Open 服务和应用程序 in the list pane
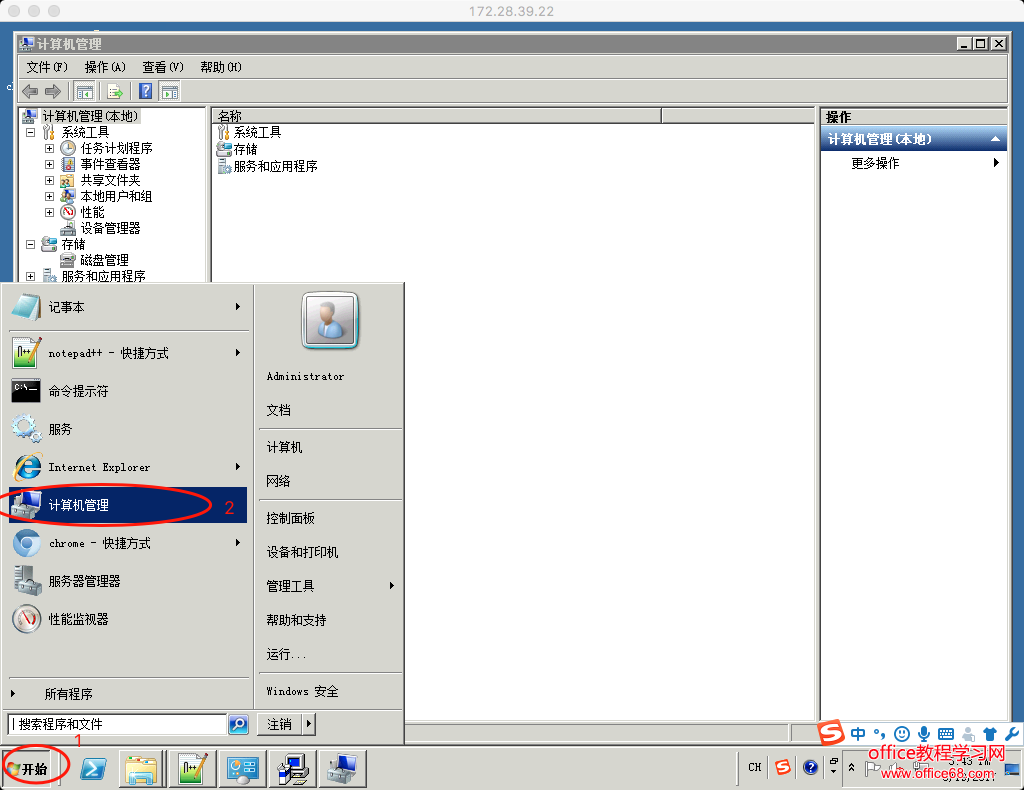Viewport: 1024px width, 790px height. 276,166
